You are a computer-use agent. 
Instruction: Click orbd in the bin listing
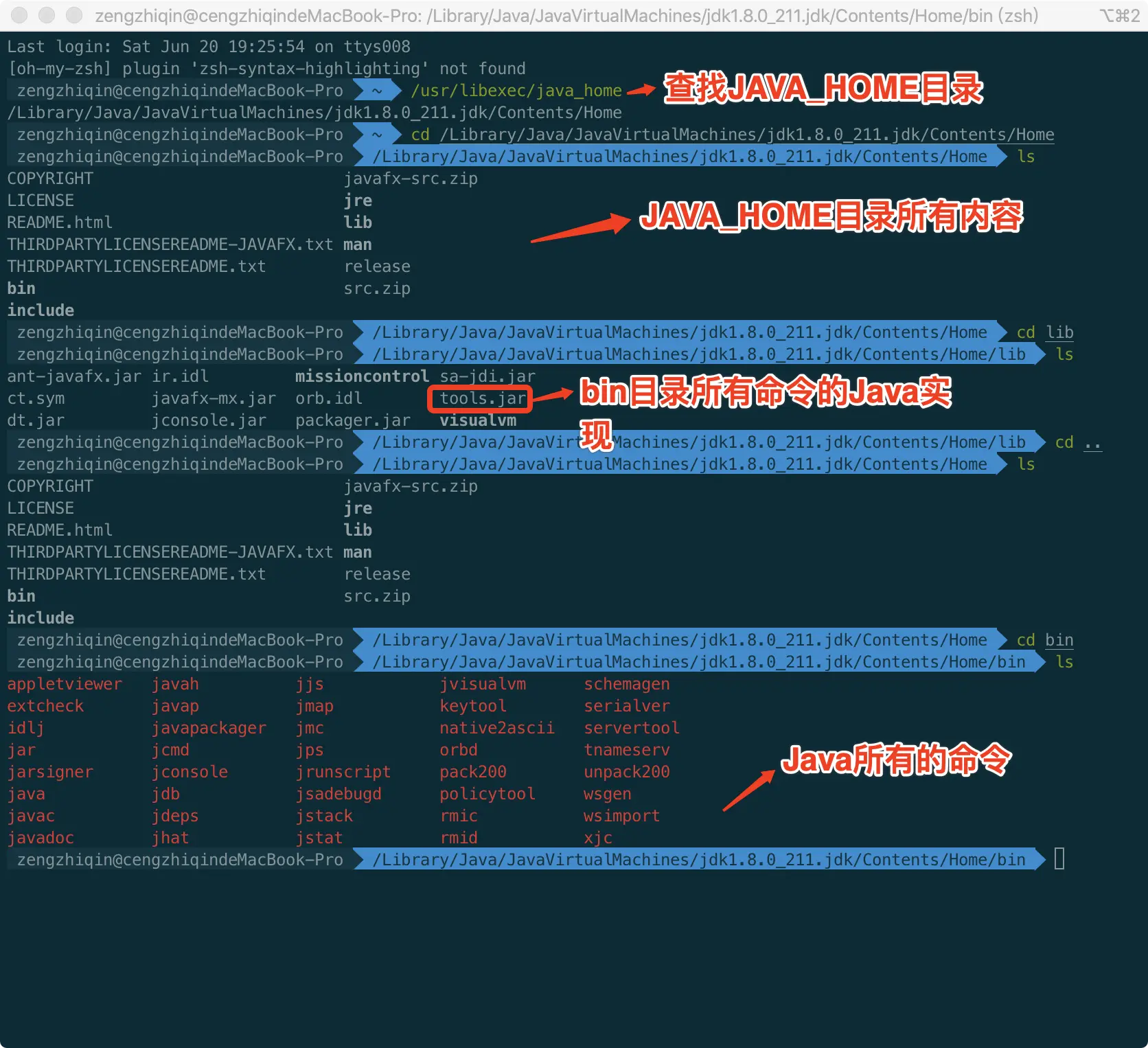459,750
